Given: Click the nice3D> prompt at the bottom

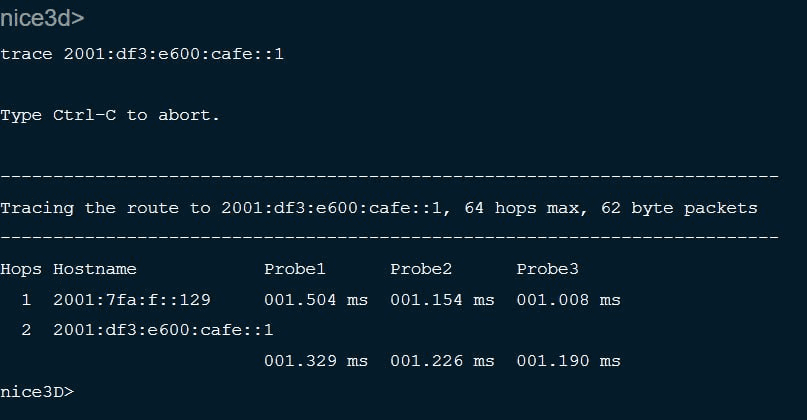Looking at the screenshot, I should pos(37,391).
